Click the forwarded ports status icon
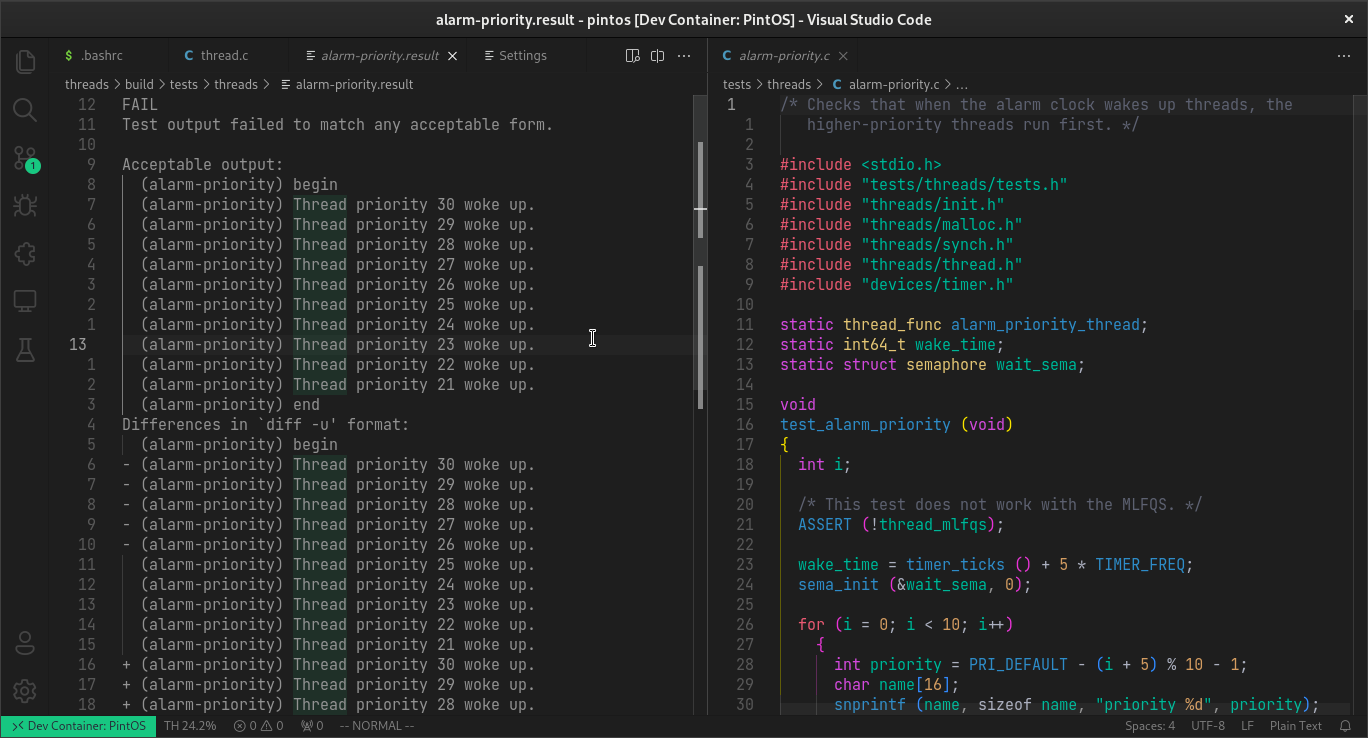This screenshot has height=738, width=1368. pyautogui.click(x=313, y=726)
